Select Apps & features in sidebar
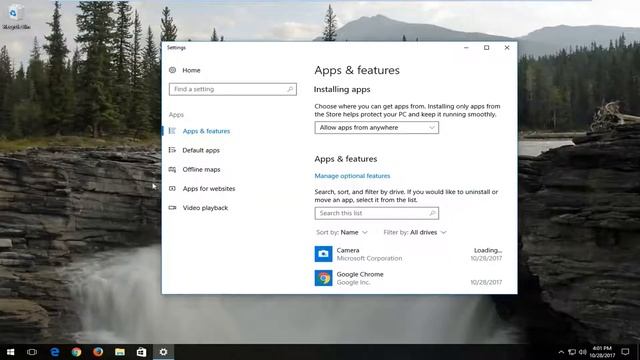This screenshot has width=640, height=360. pos(206,131)
